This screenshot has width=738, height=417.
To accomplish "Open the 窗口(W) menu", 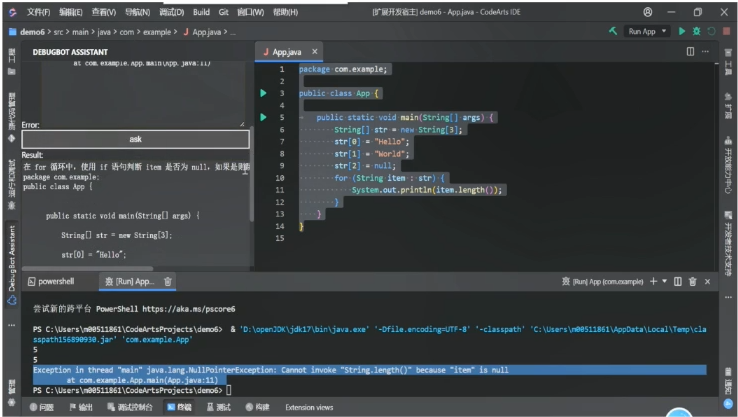I will (x=250, y=12).
